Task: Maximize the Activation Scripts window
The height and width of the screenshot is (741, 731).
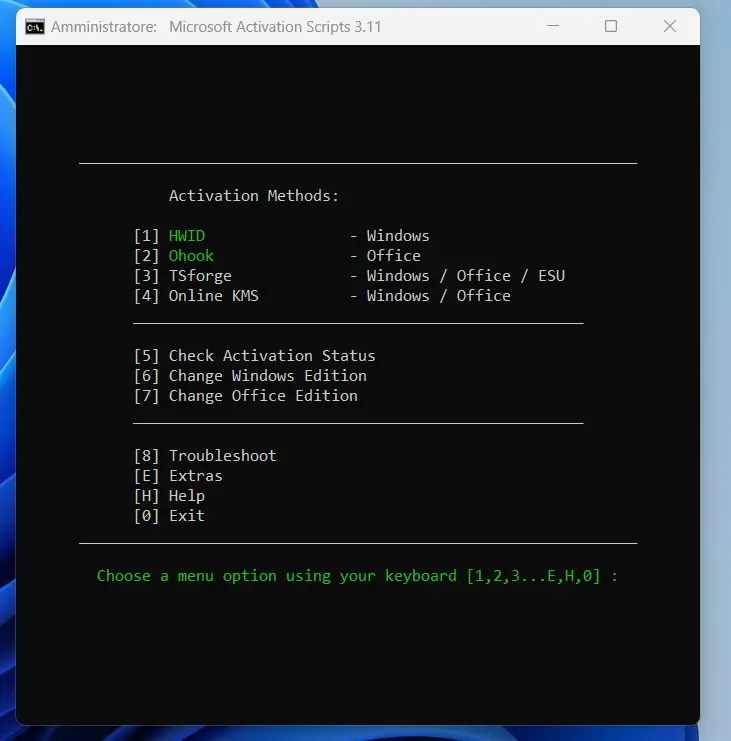Action: 611,26
